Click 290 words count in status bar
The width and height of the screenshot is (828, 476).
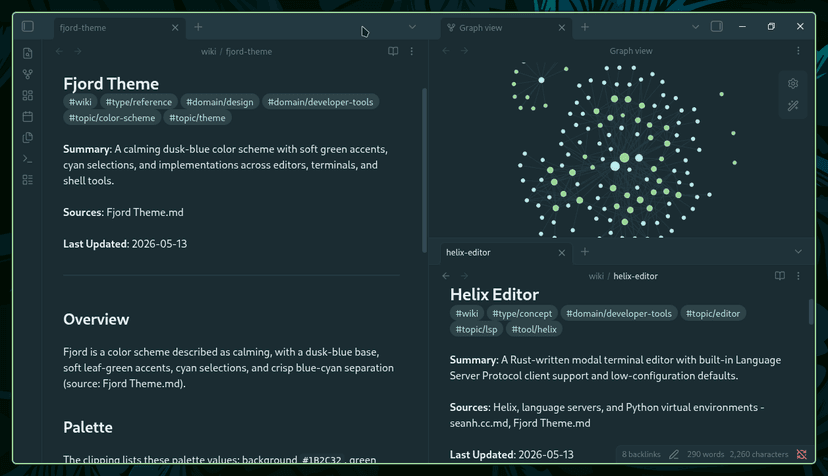[705, 454]
